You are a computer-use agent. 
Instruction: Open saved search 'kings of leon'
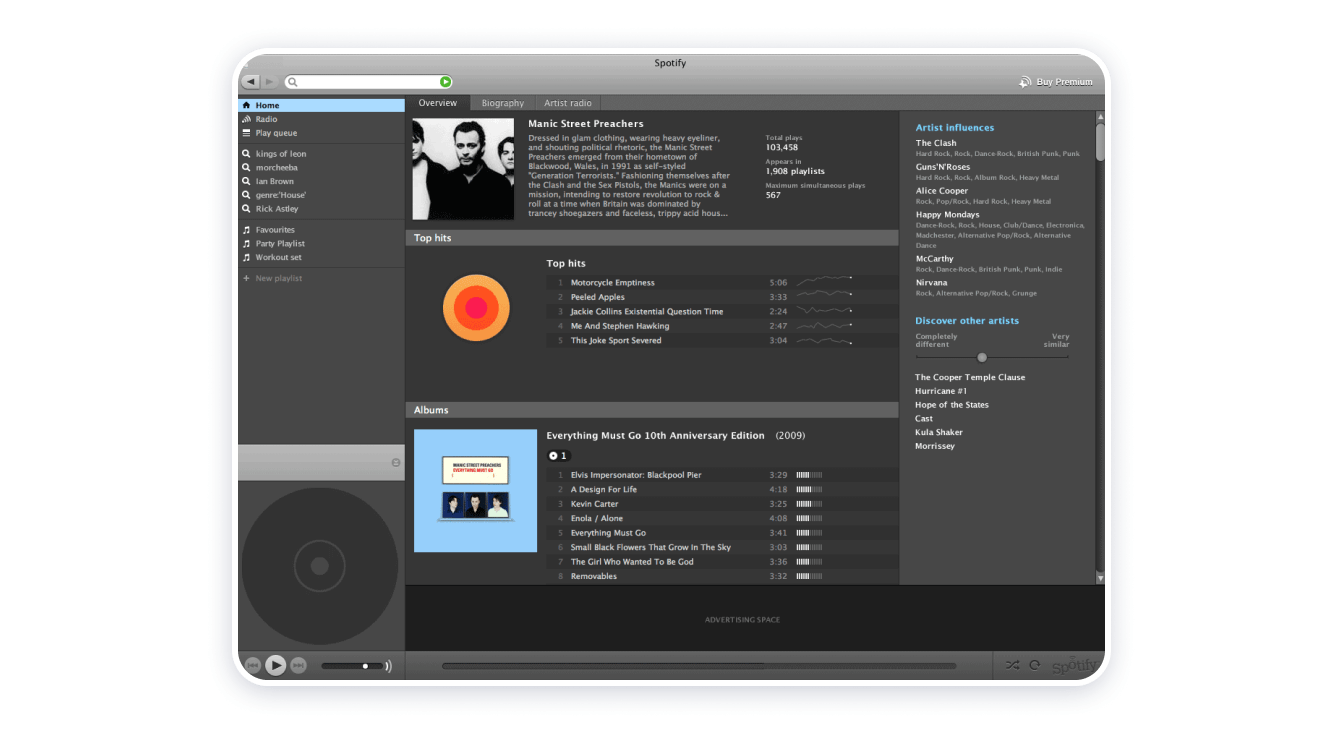(321, 154)
